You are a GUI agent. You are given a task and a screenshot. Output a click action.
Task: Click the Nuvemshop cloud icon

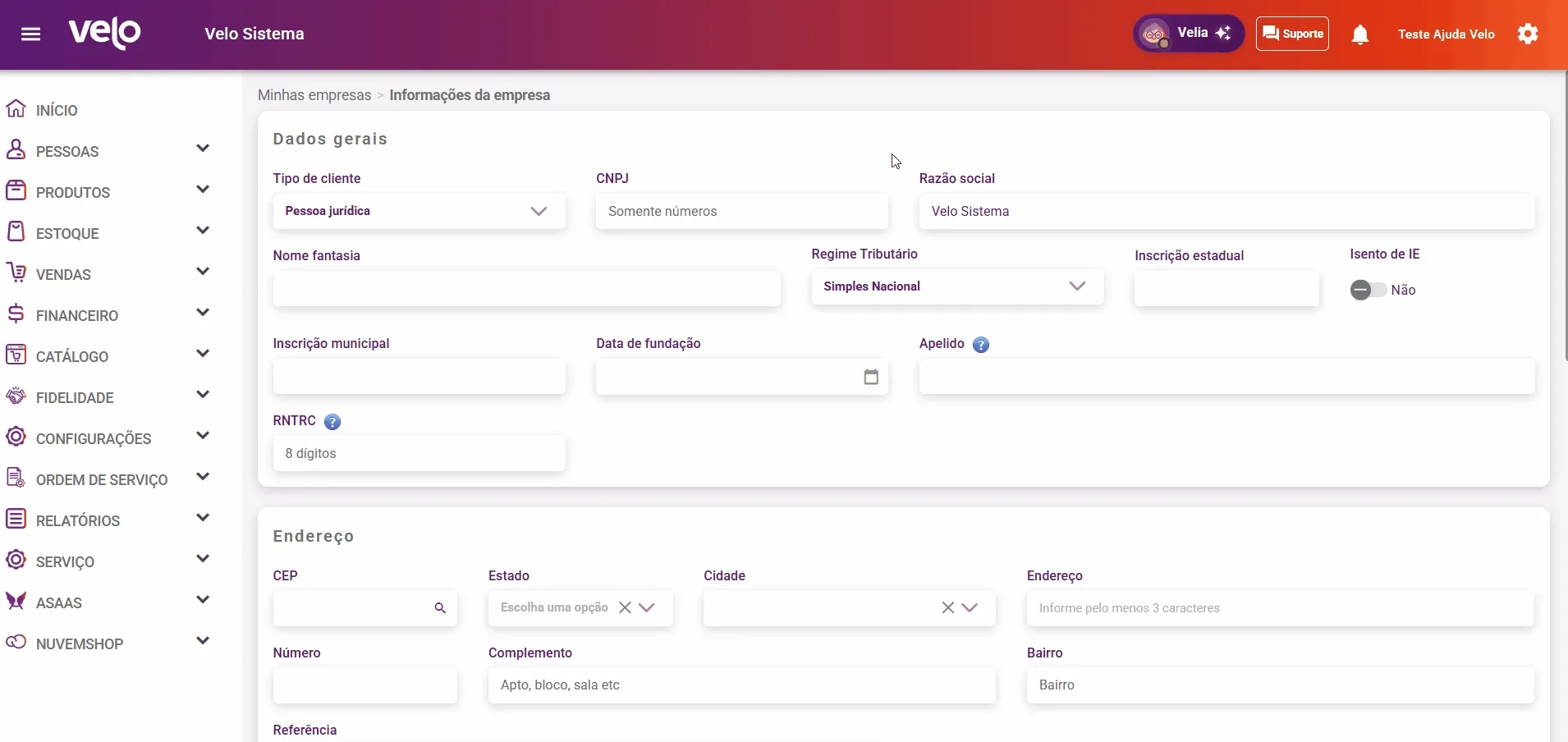(16, 642)
